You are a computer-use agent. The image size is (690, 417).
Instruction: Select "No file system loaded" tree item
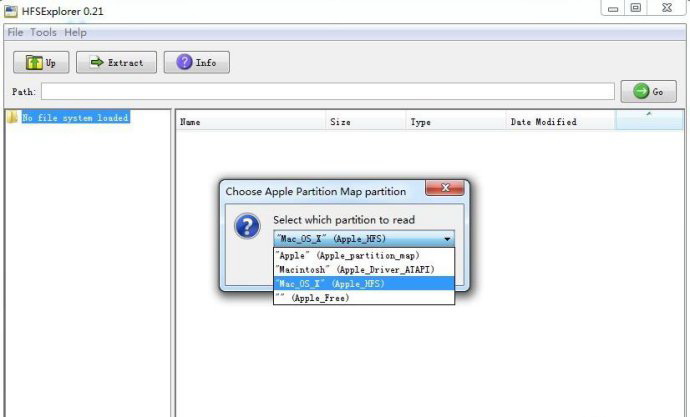(x=76, y=118)
